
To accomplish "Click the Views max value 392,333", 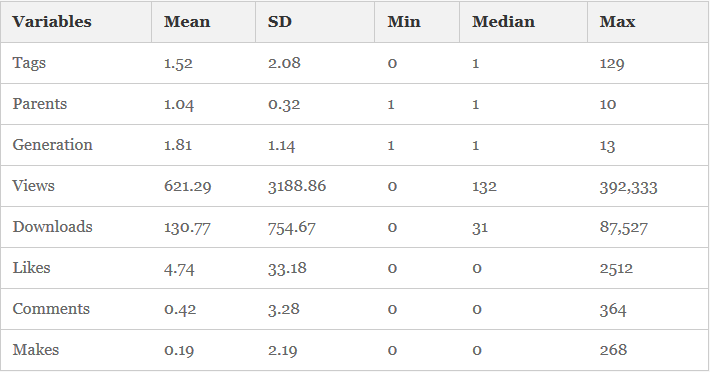I will tap(628, 186).
